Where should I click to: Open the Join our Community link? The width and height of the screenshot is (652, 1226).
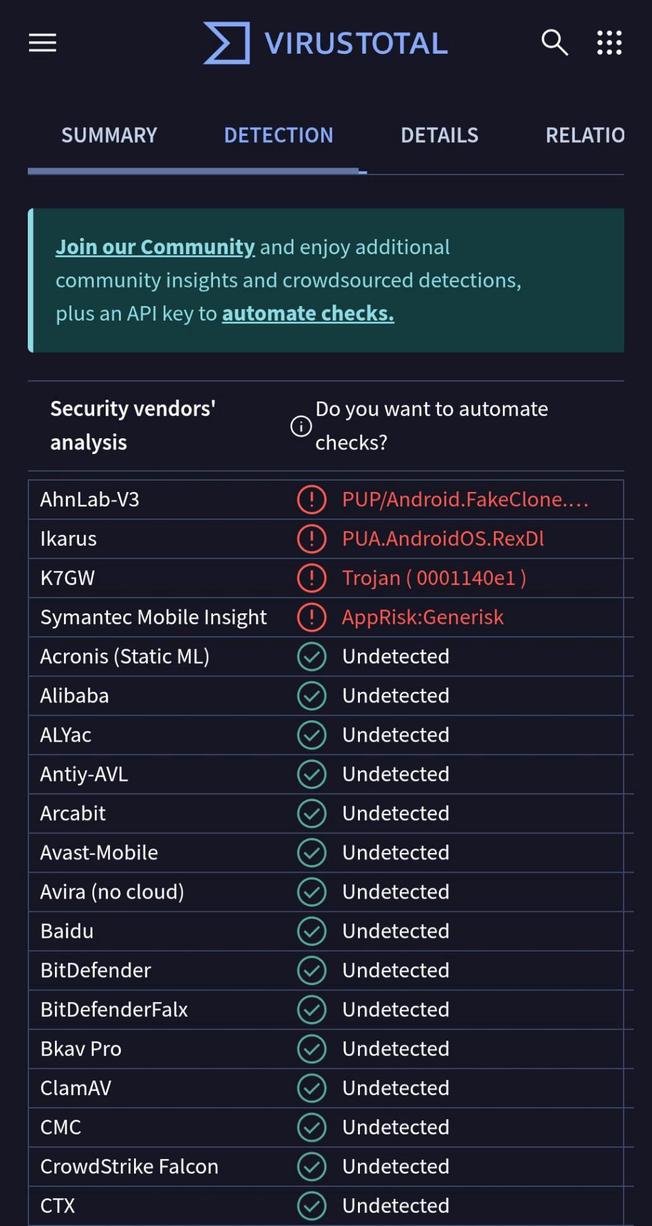click(154, 246)
